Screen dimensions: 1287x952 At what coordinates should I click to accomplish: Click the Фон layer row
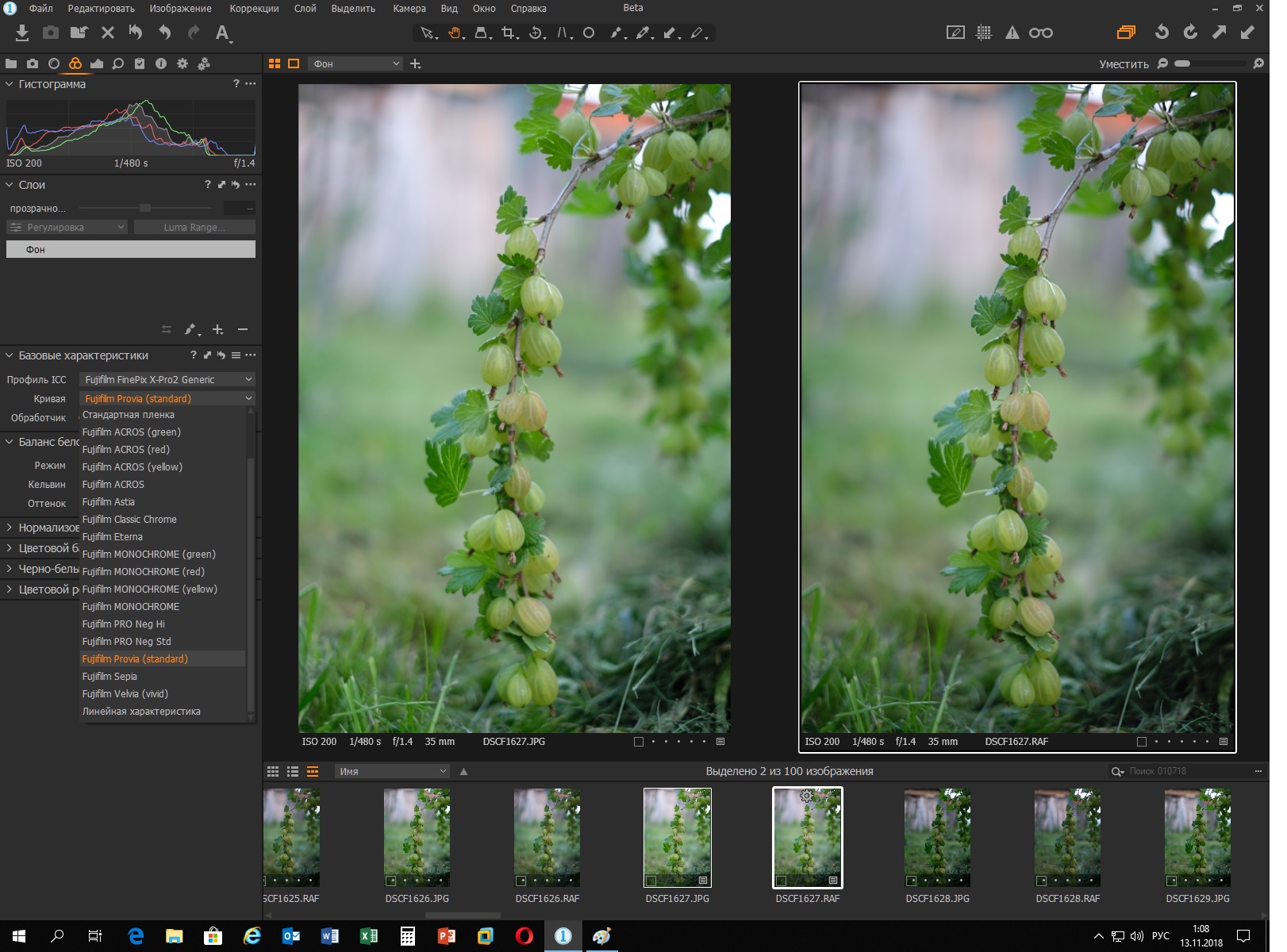pyautogui.click(x=131, y=249)
